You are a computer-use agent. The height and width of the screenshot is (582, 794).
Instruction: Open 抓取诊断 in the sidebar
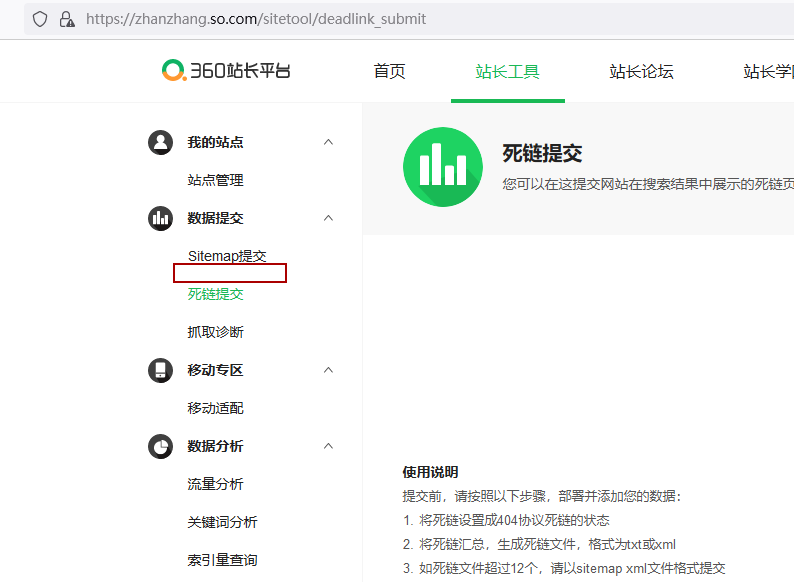pos(215,332)
